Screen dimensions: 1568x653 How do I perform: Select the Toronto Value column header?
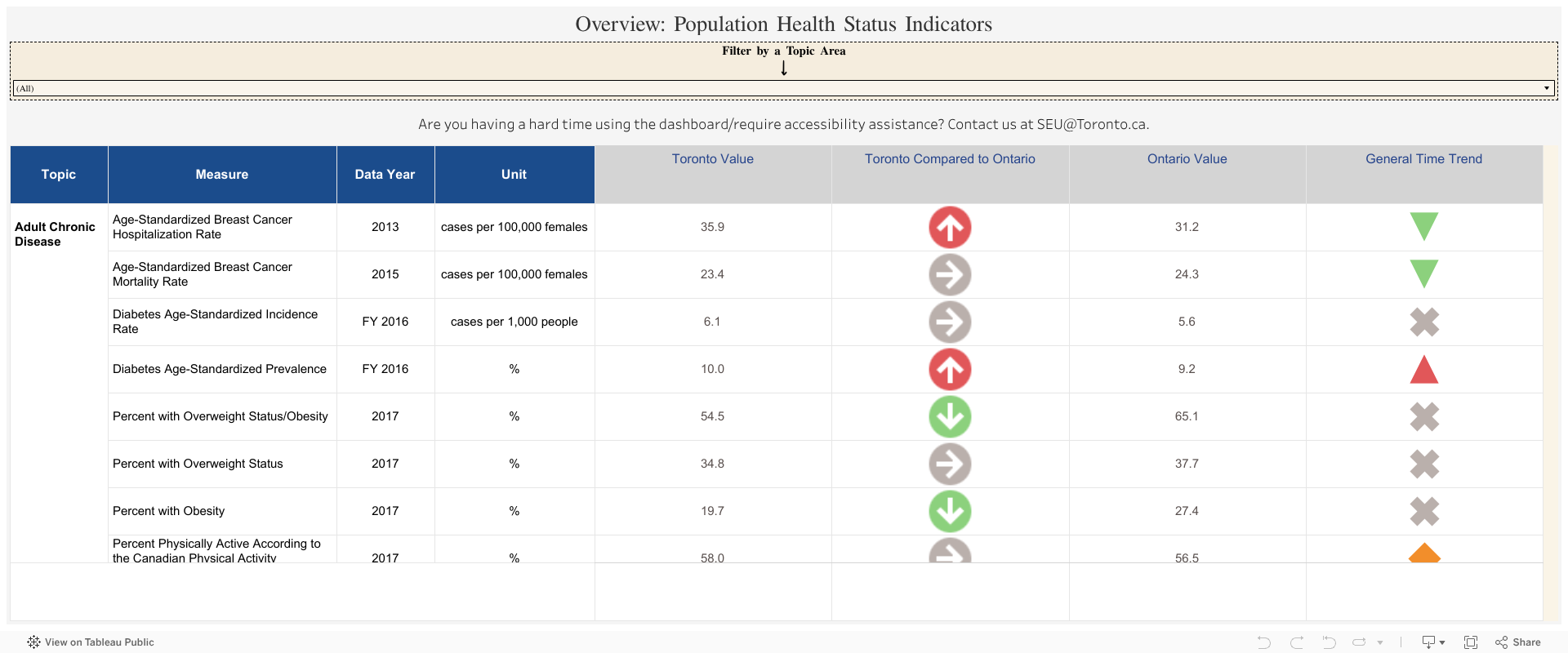pos(712,159)
